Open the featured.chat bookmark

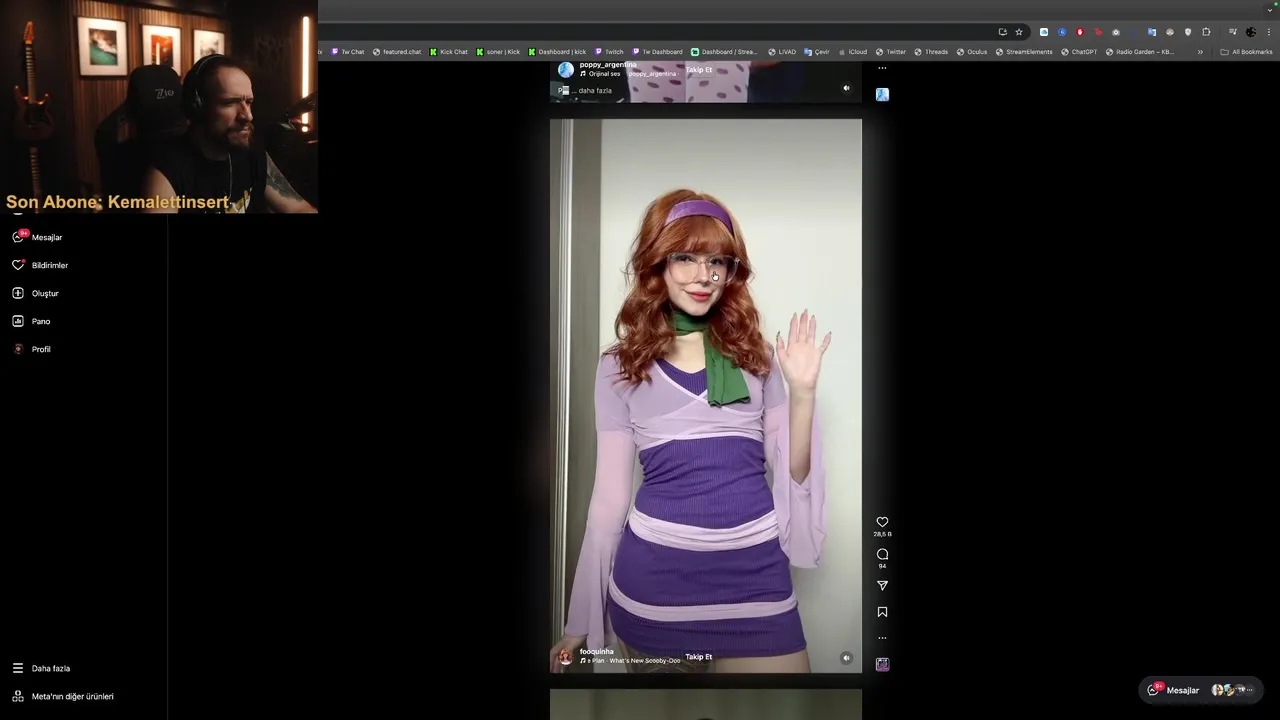(x=397, y=52)
